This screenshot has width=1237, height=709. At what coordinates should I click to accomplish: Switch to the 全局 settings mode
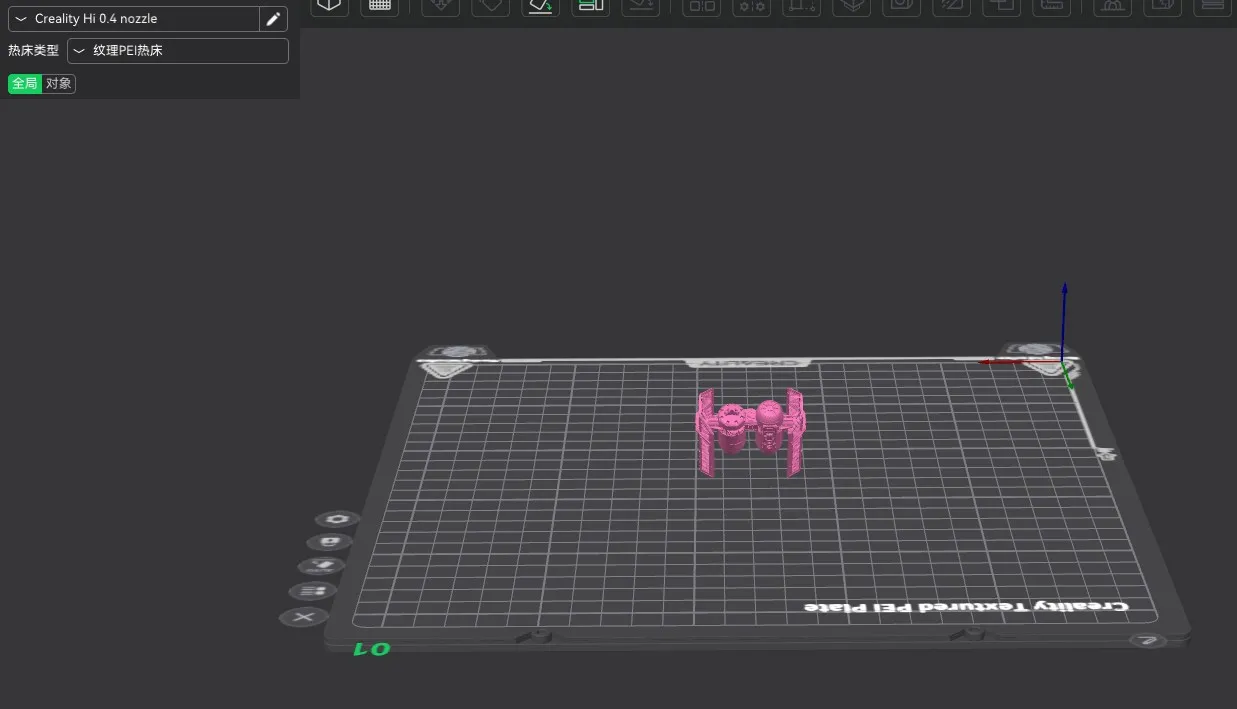[25, 84]
